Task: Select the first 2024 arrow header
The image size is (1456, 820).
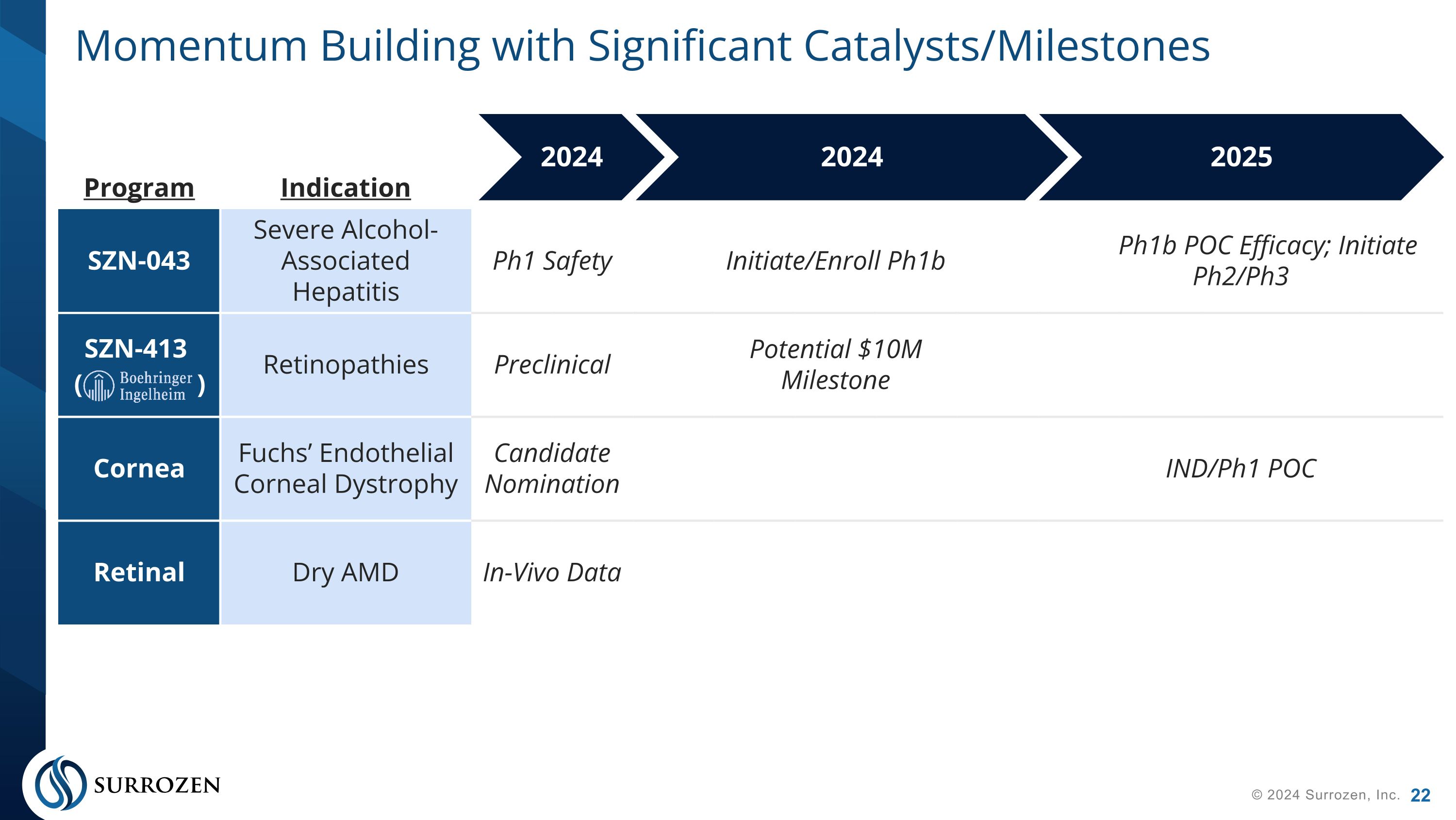Action: pyautogui.click(x=572, y=157)
